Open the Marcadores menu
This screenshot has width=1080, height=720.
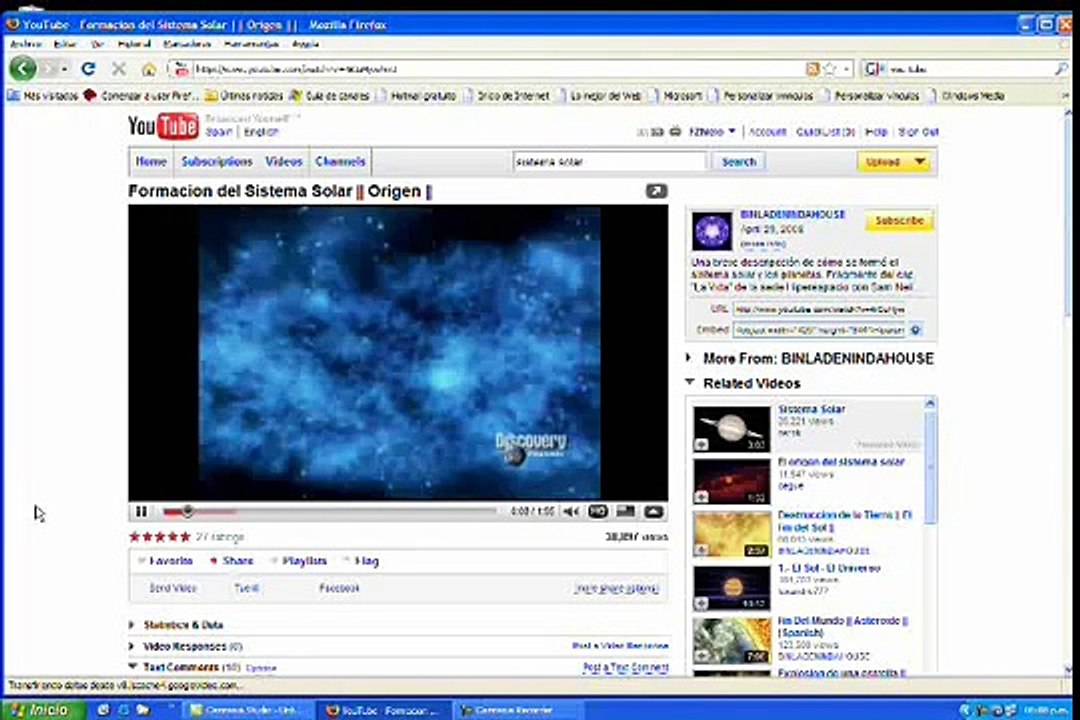187,44
